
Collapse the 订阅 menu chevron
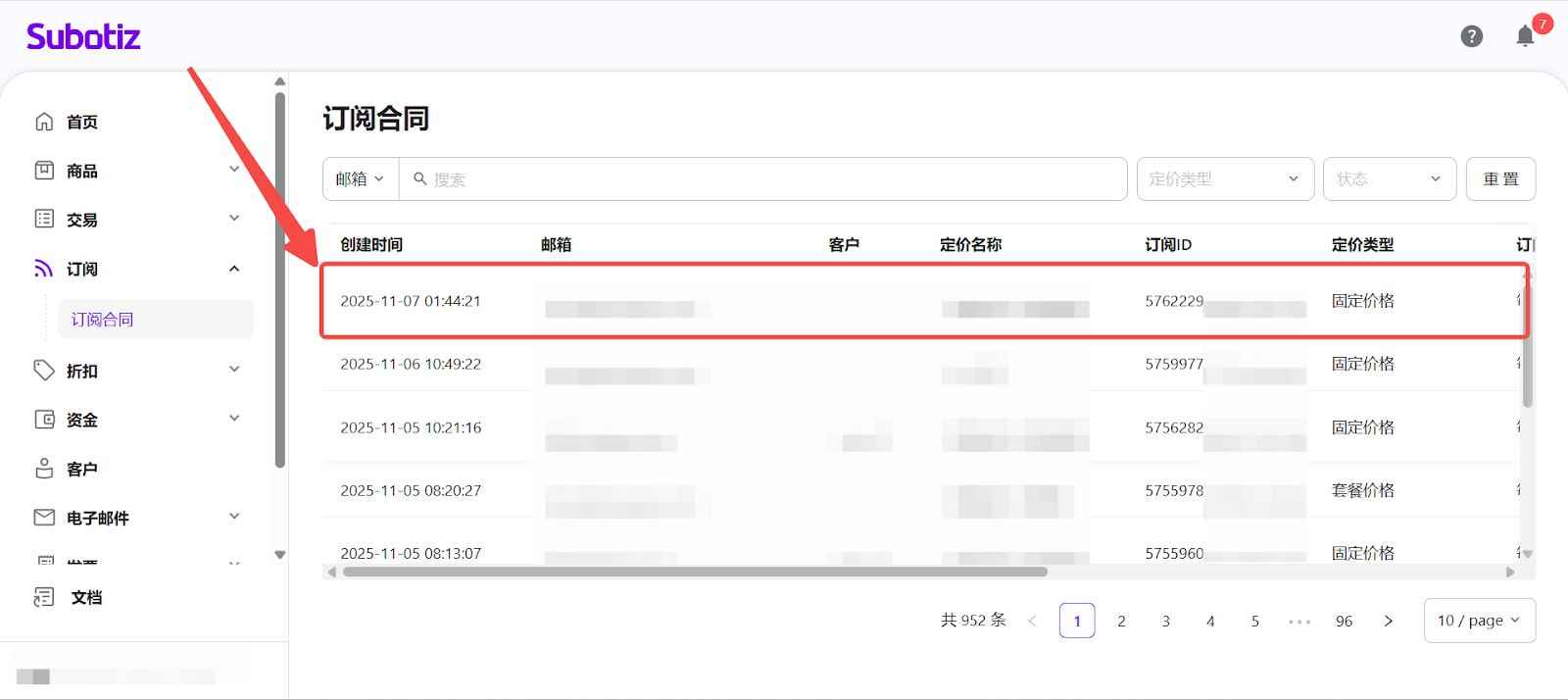coord(234,269)
